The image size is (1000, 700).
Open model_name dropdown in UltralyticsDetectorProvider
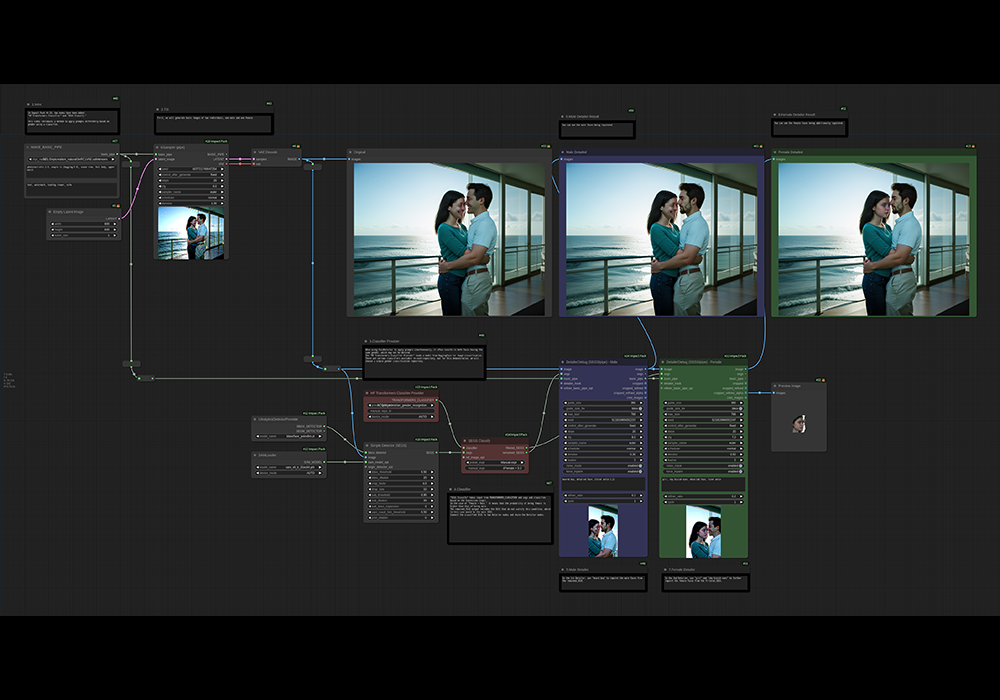(x=289, y=436)
